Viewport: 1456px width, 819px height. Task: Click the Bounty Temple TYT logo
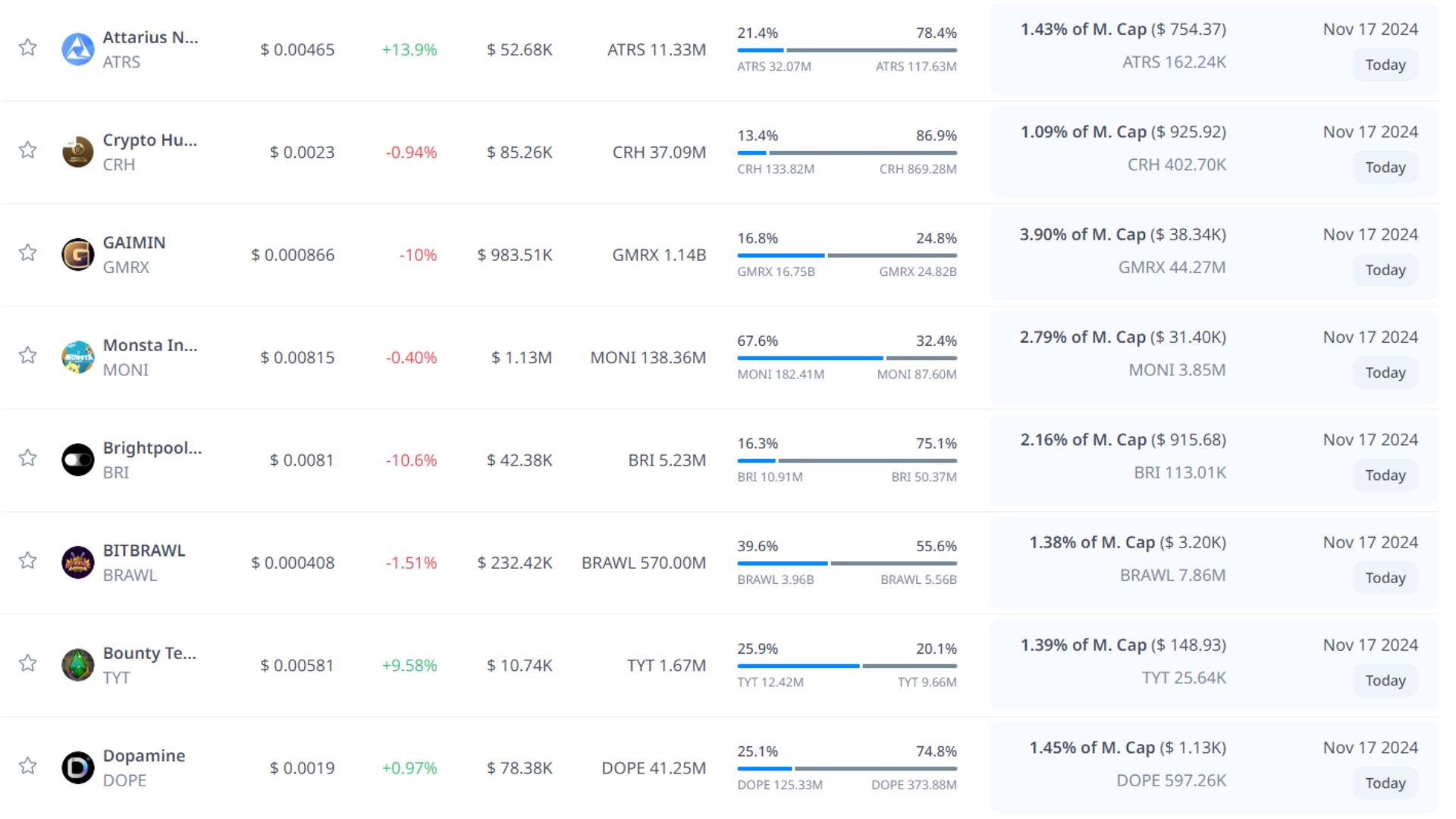tap(77, 665)
